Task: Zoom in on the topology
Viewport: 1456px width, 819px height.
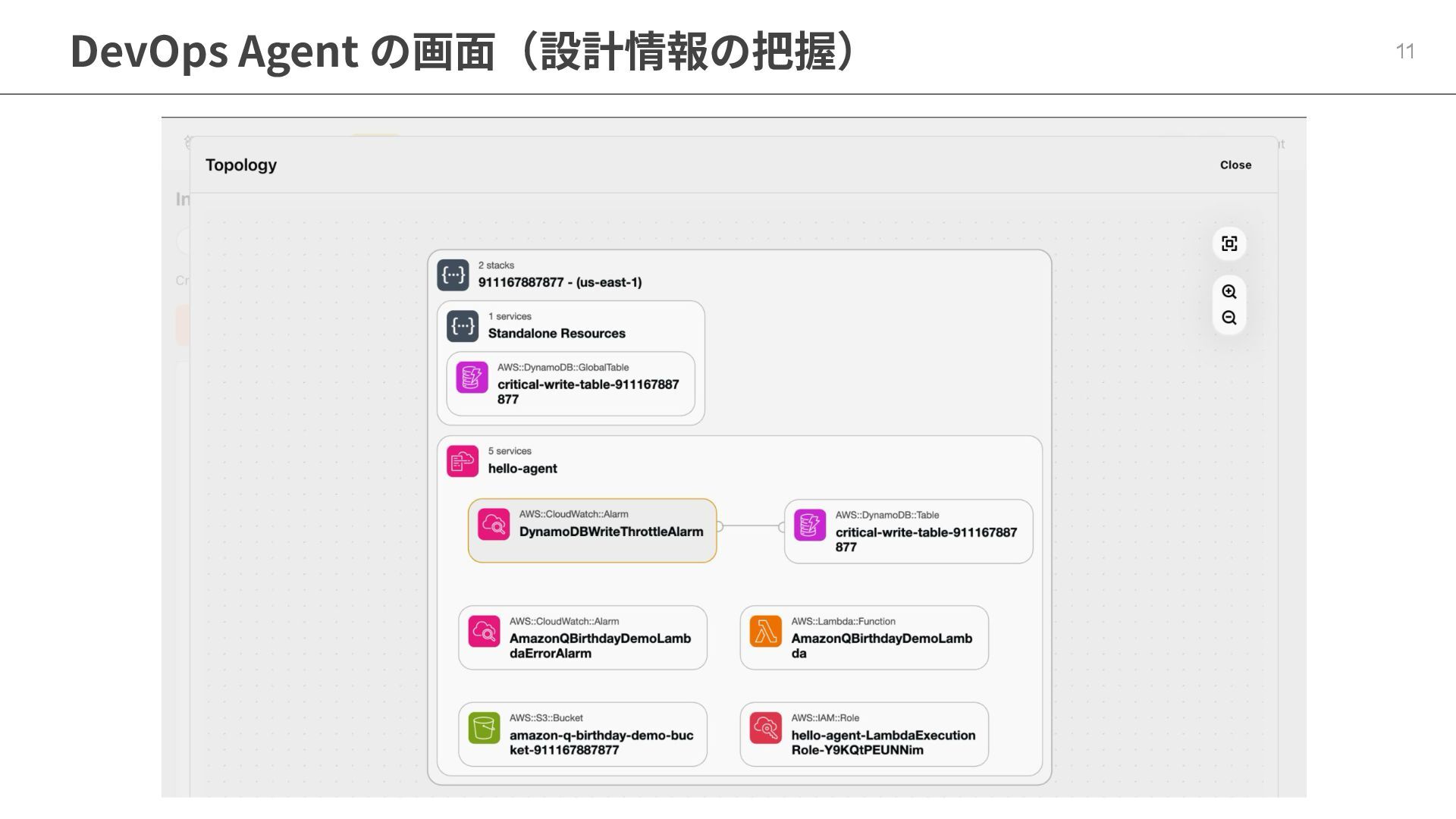Action: click(x=1229, y=292)
